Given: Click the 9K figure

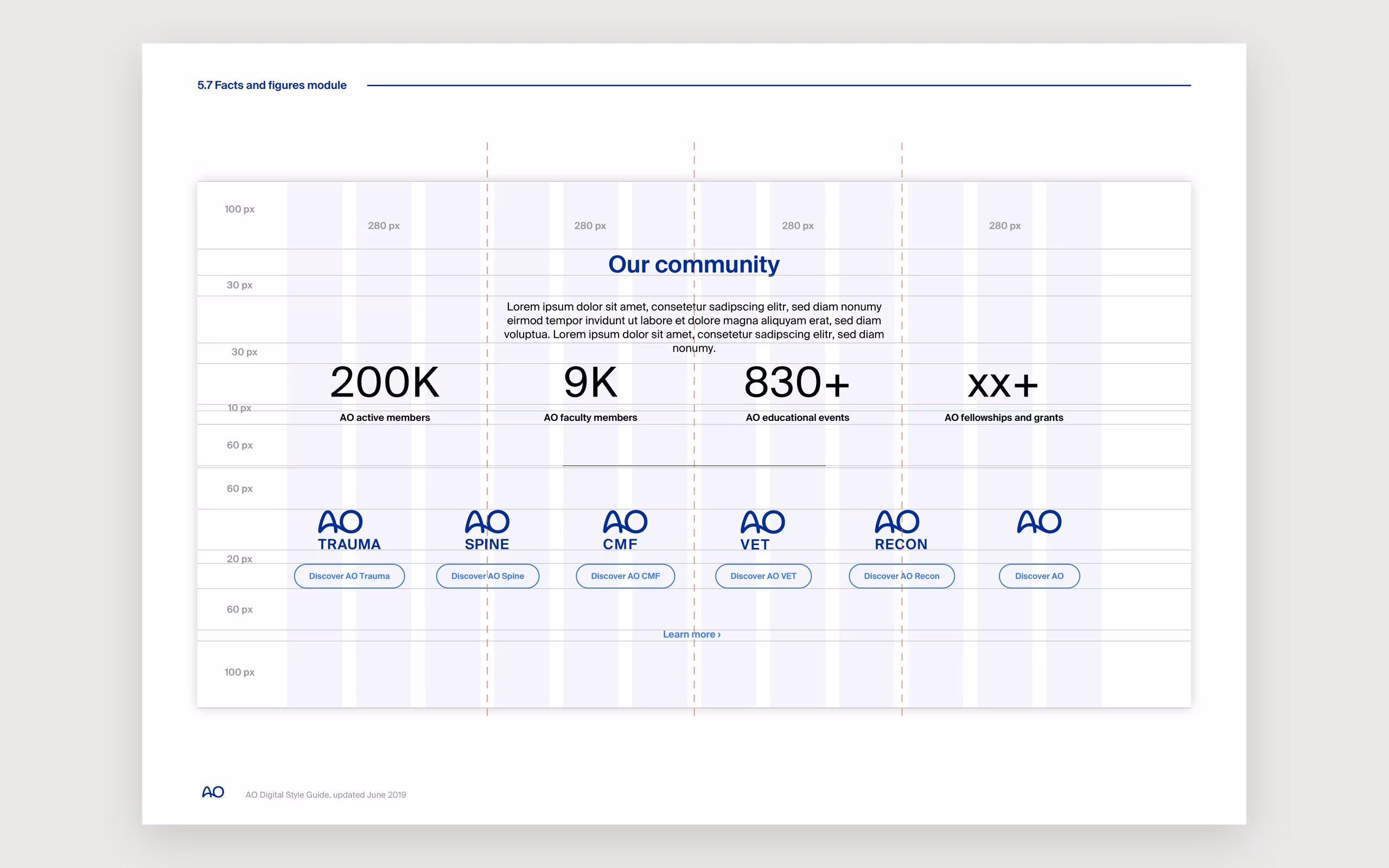Looking at the screenshot, I should [x=591, y=382].
